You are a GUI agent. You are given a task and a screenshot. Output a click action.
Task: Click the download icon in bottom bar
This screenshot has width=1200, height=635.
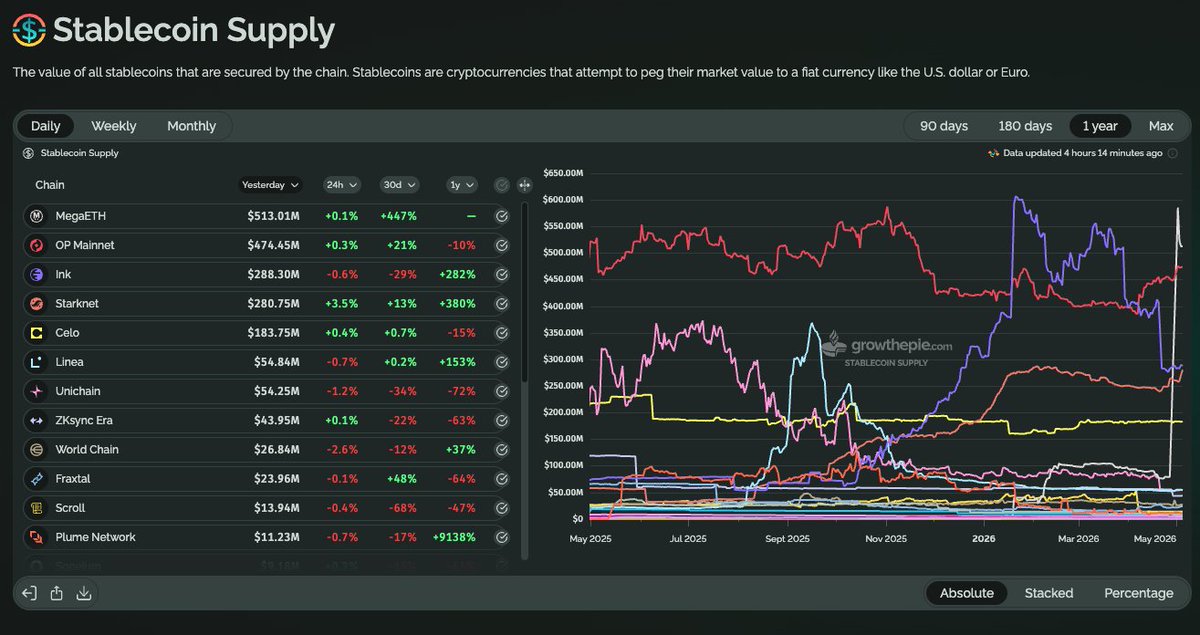click(84, 593)
